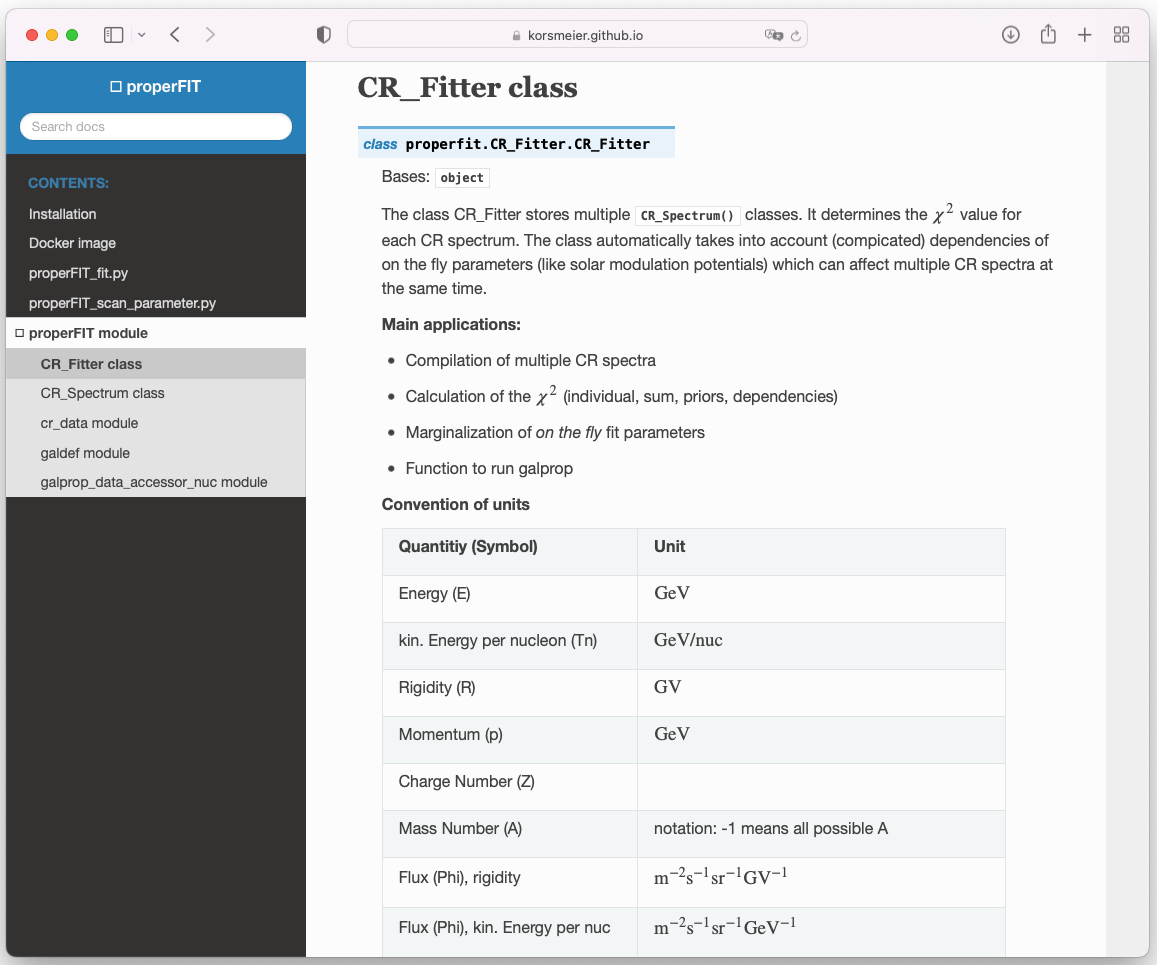Open the tab group dropdown chevron
The width and height of the screenshot is (1157, 965).
141,35
